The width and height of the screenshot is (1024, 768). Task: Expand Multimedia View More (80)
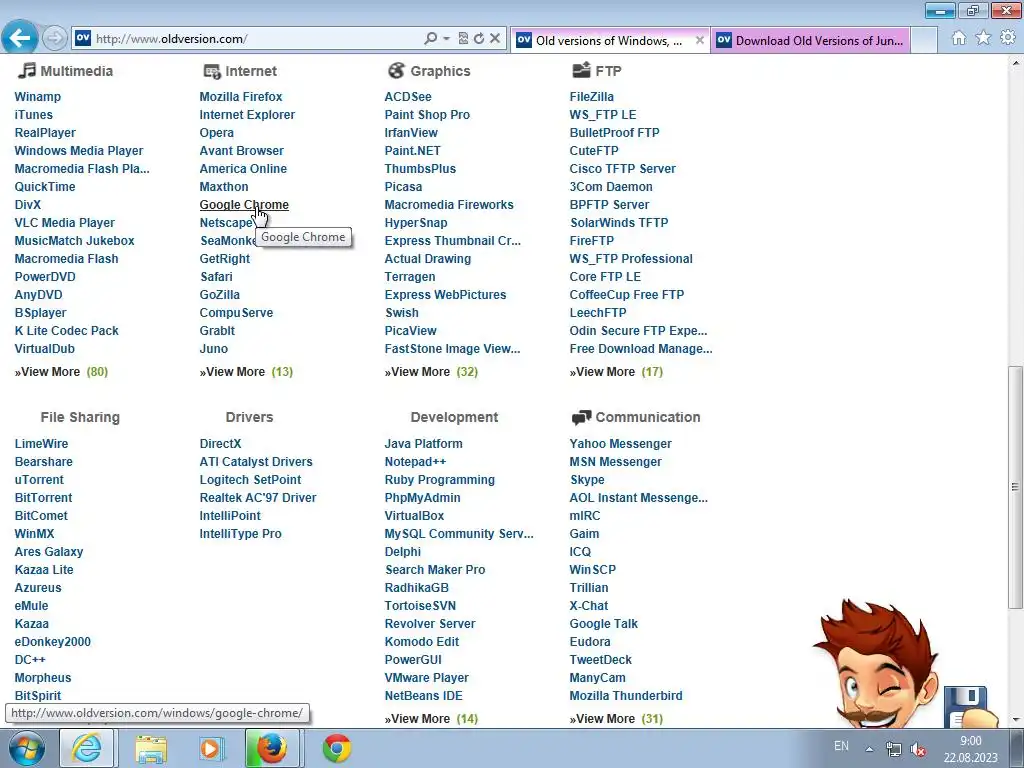click(61, 372)
